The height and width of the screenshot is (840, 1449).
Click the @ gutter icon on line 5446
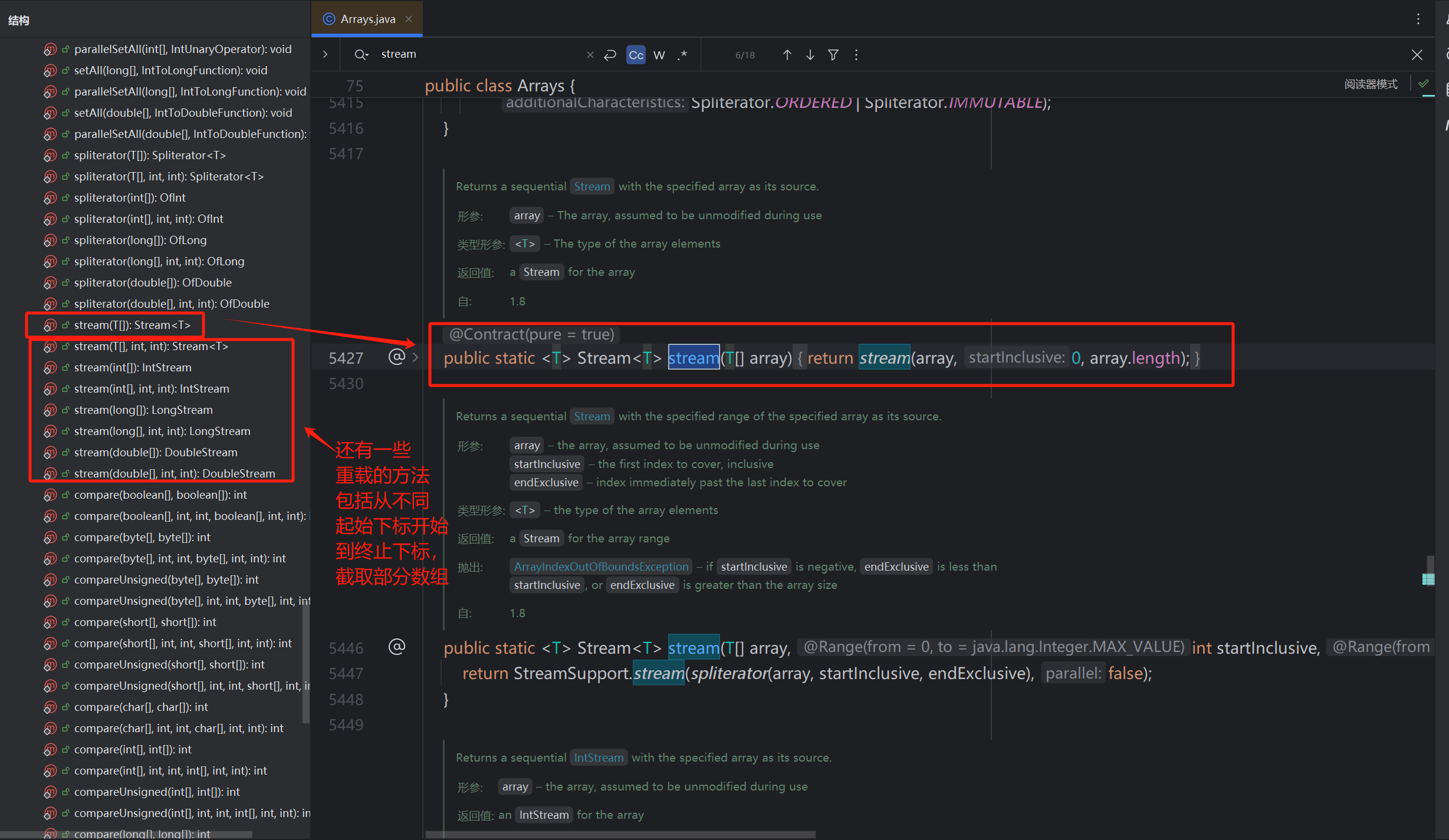(397, 647)
